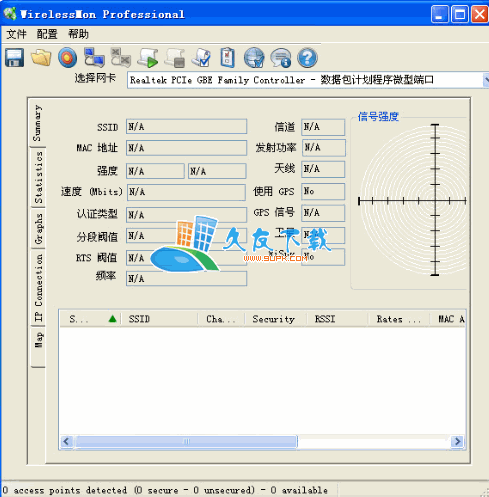This screenshot has height=497, width=489.
Task: Click the SSID value field
Action: pyautogui.click(x=186, y=127)
